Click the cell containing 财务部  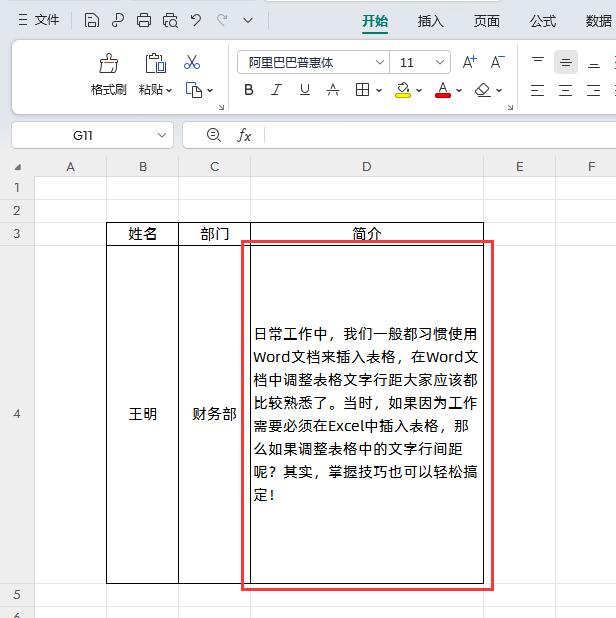[214, 414]
